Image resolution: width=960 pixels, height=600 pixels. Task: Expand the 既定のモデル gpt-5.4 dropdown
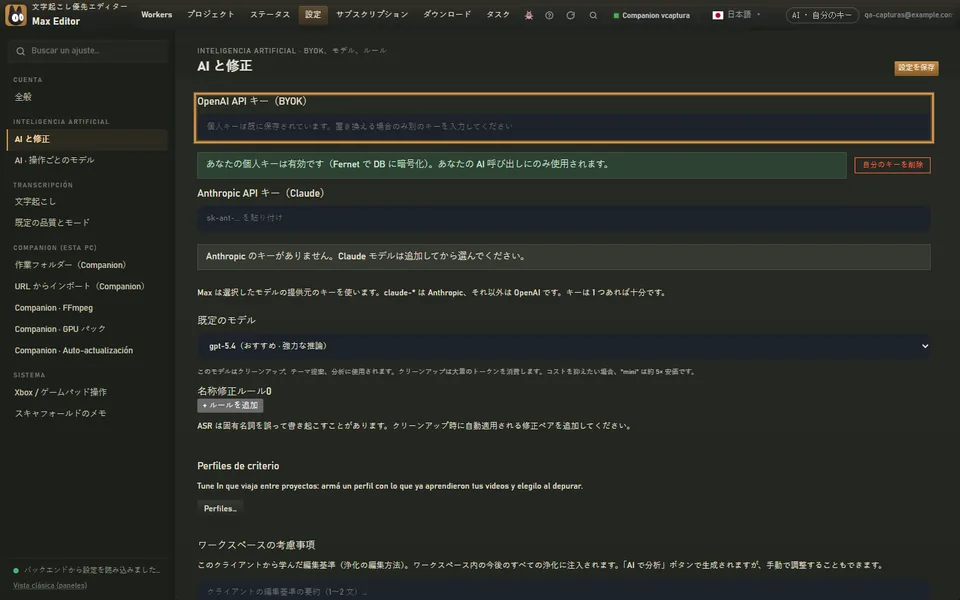(563, 346)
